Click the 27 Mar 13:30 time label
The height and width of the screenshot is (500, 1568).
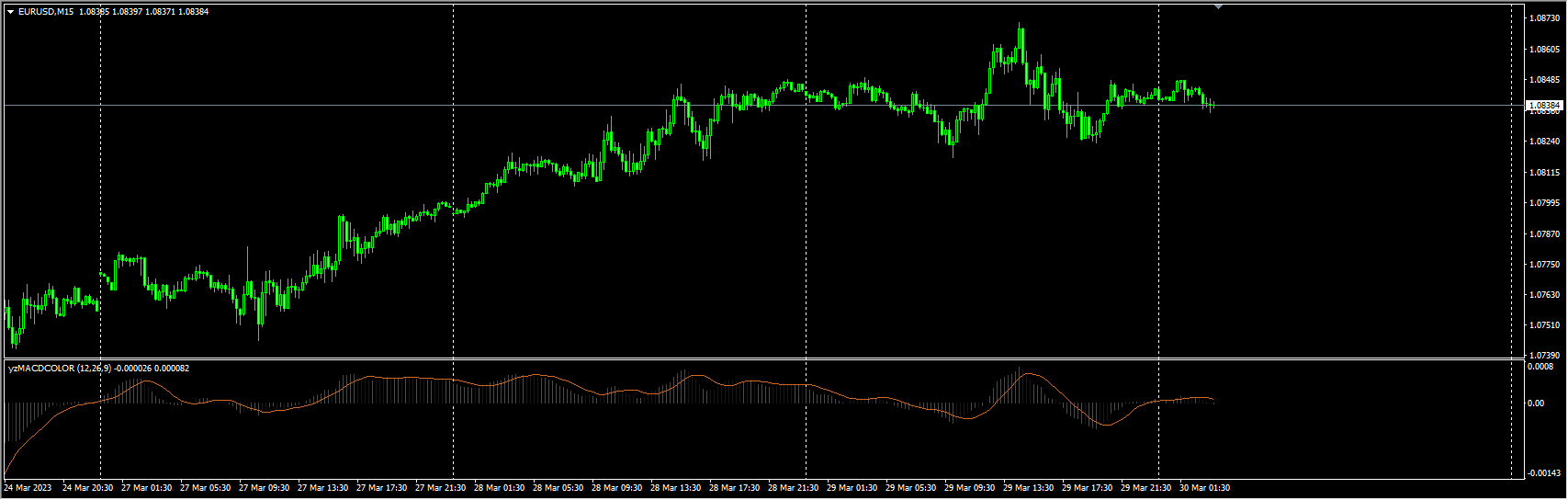click(x=322, y=488)
